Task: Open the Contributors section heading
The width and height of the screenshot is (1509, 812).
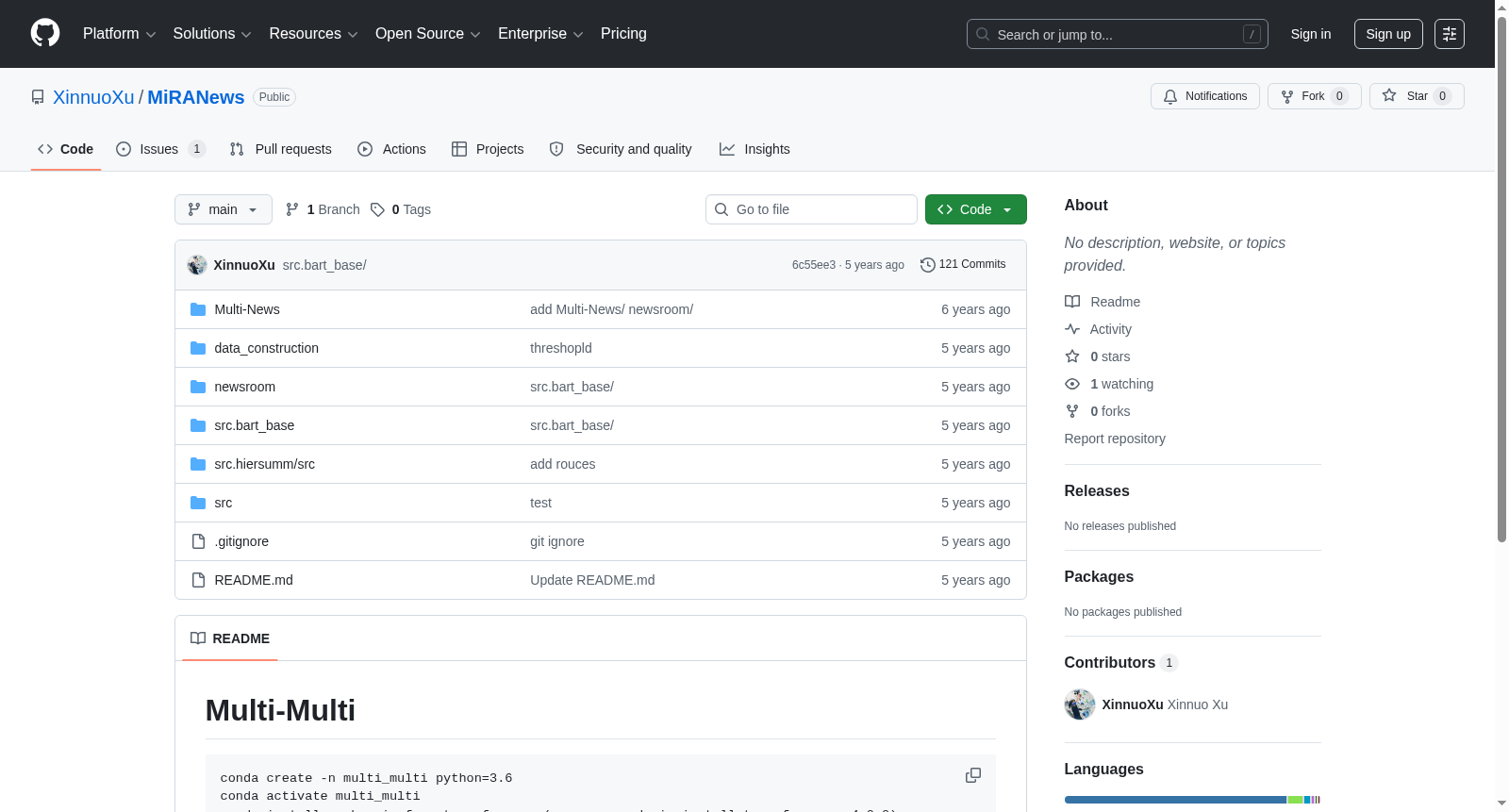Action: pos(1120,663)
